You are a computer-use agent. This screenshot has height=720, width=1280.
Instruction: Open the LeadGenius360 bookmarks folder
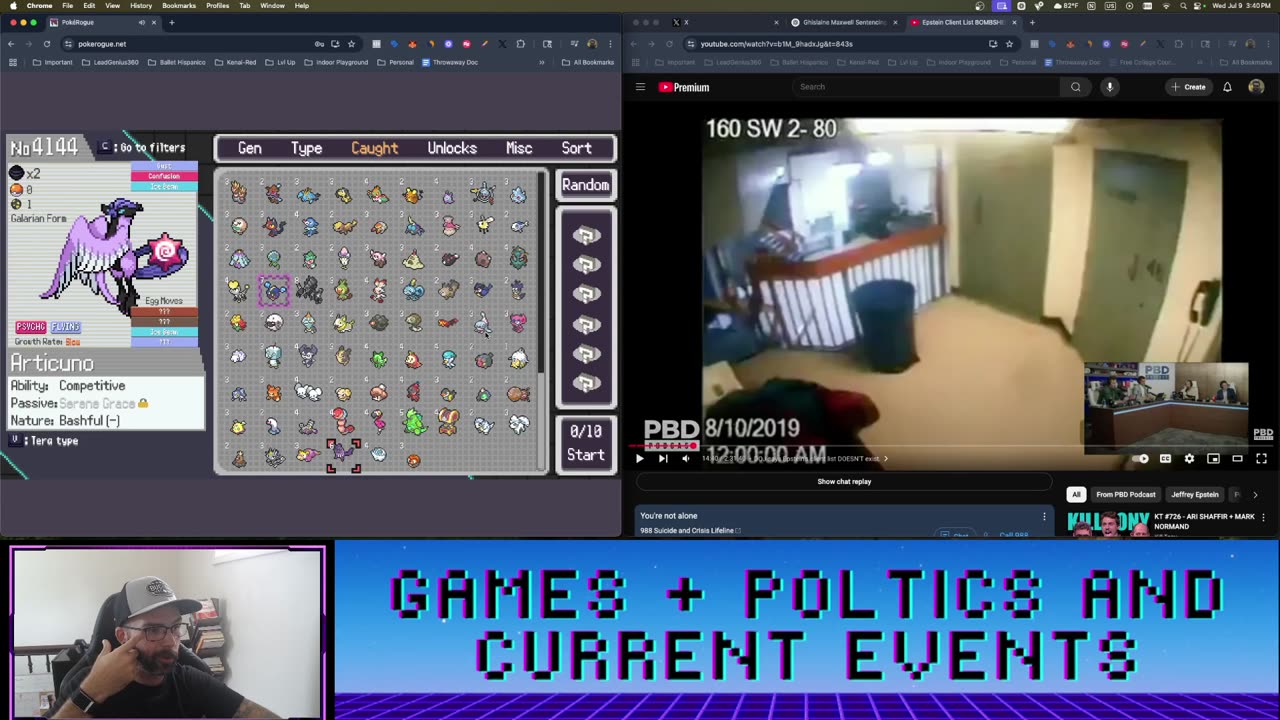pyautogui.click(x=110, y=62)
